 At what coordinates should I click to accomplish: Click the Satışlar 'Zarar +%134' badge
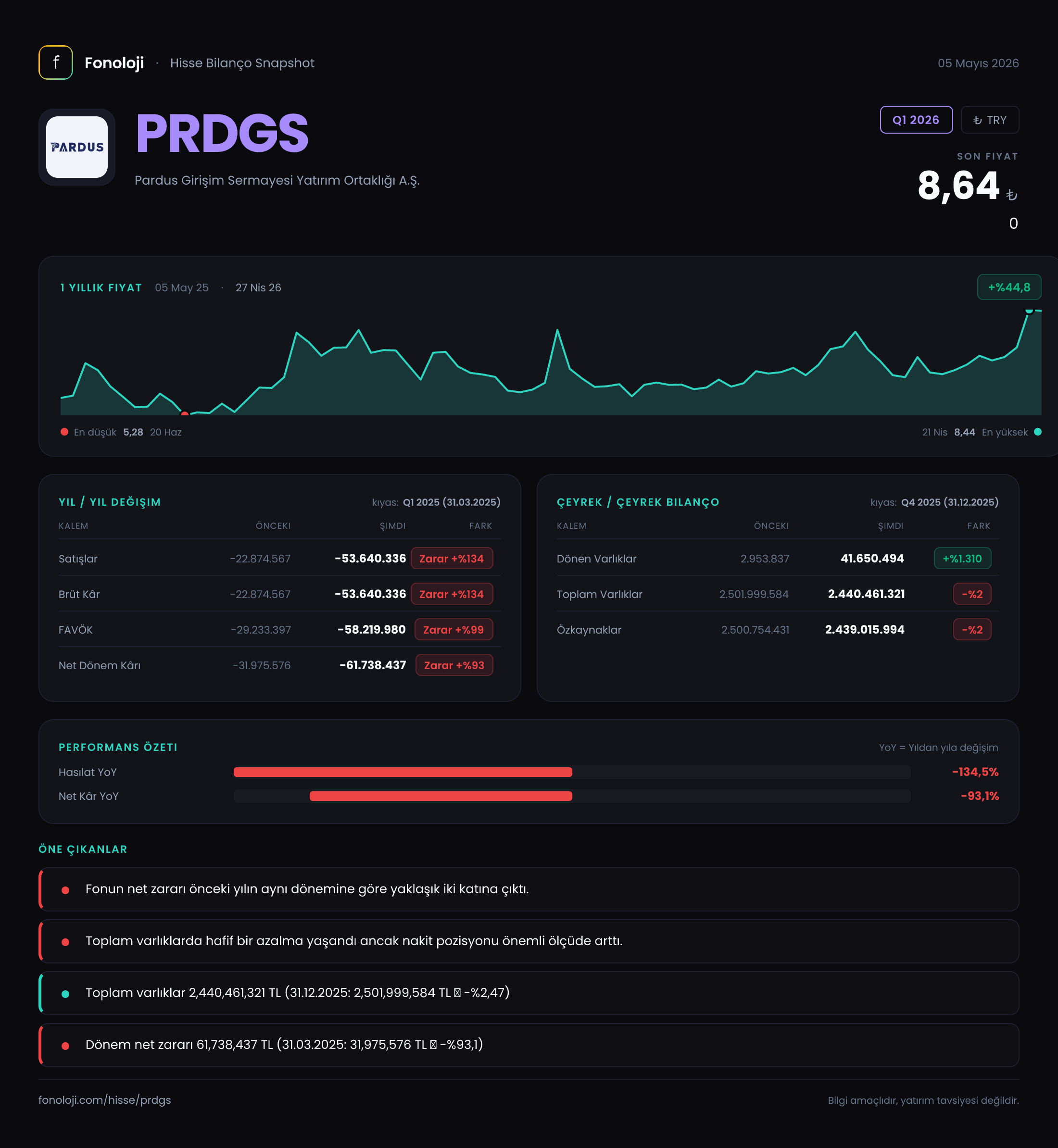(x=452, y=559)
